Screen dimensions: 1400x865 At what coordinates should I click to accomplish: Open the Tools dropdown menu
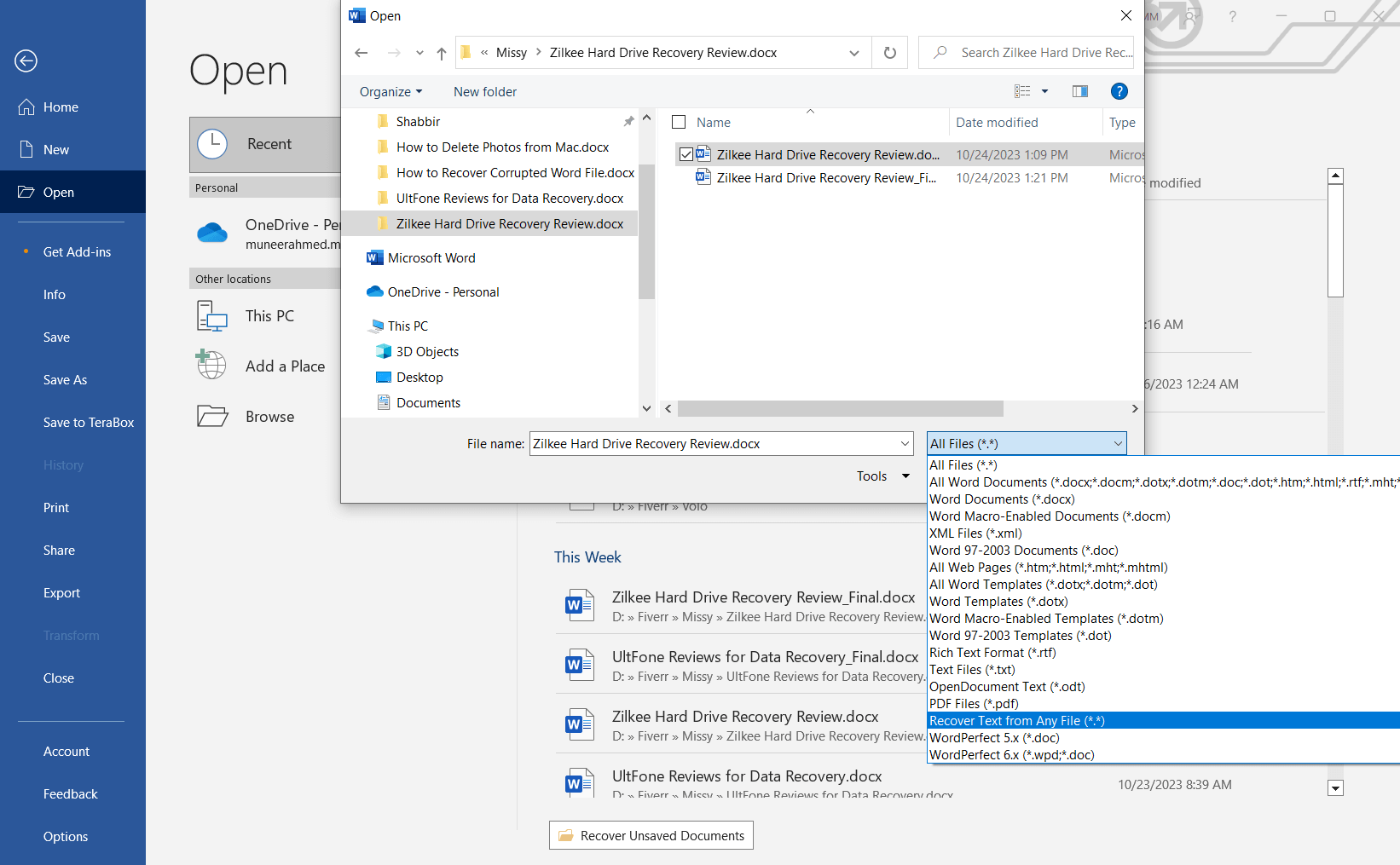[883, 476]
